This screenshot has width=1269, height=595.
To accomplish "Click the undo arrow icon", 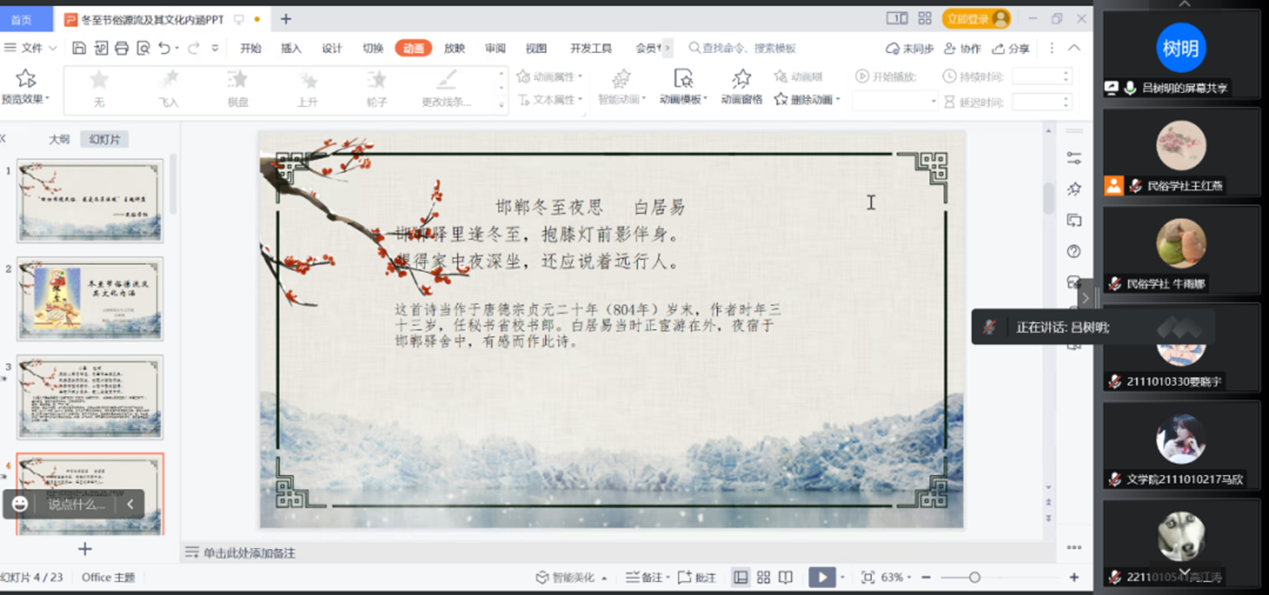I will pos(164,48).
